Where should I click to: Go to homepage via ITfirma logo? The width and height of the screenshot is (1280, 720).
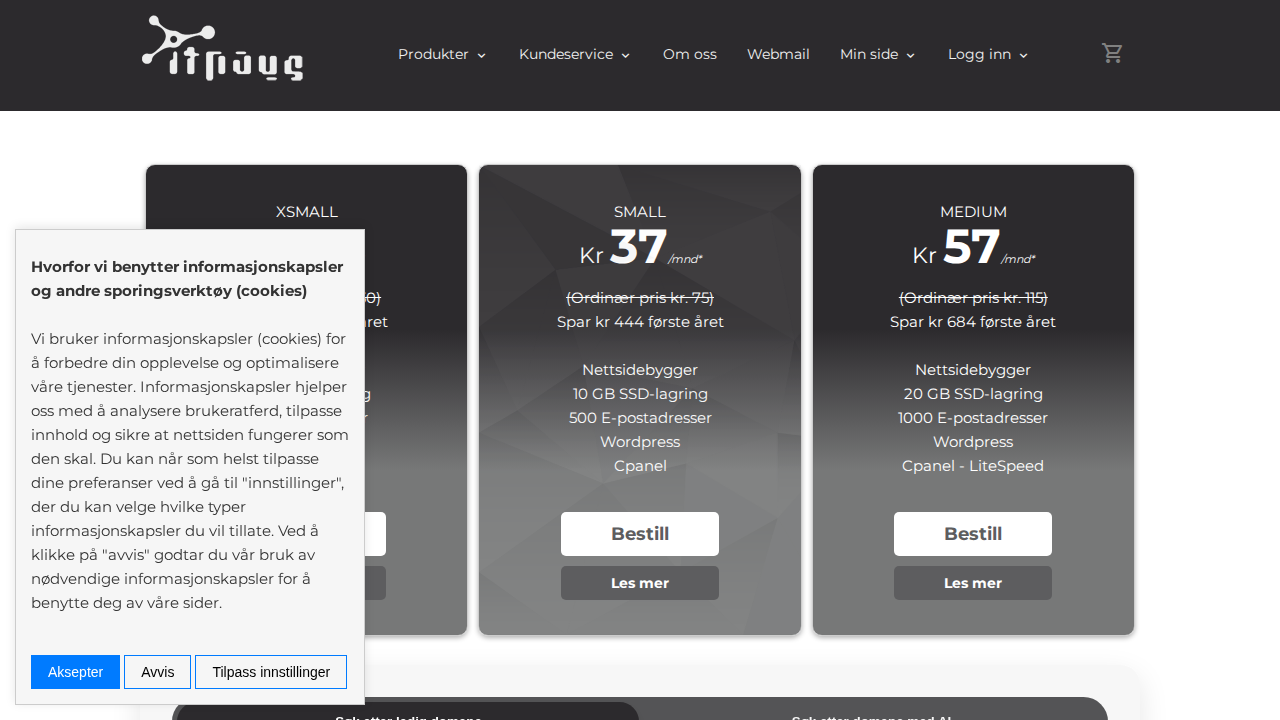(223, 48)
